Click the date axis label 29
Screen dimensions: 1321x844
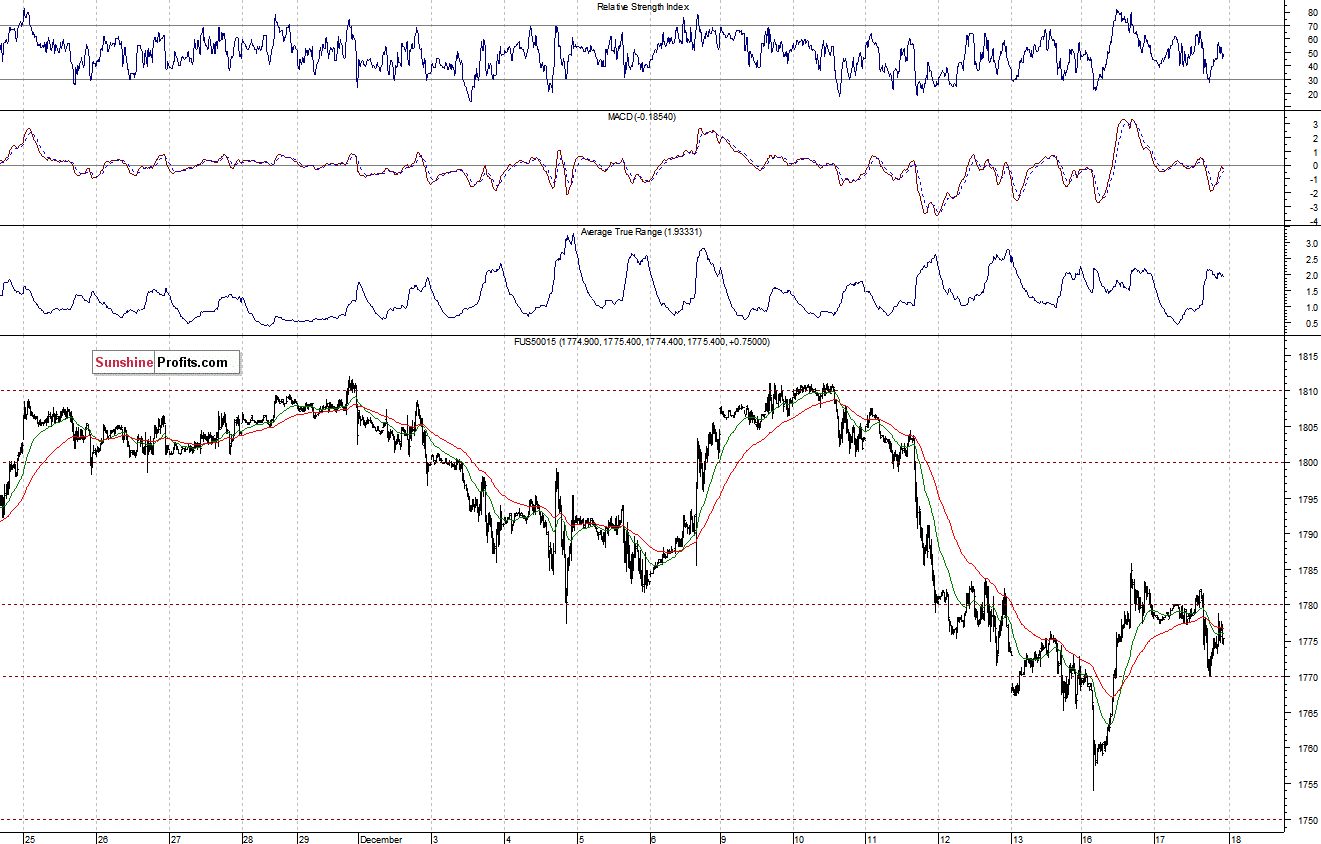[303, 839]
